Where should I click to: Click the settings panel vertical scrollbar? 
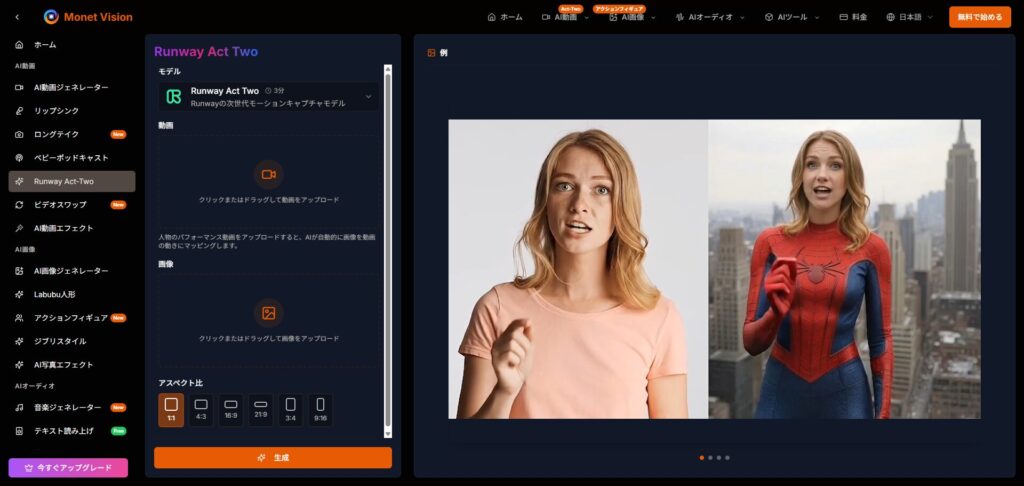point(388,250)
